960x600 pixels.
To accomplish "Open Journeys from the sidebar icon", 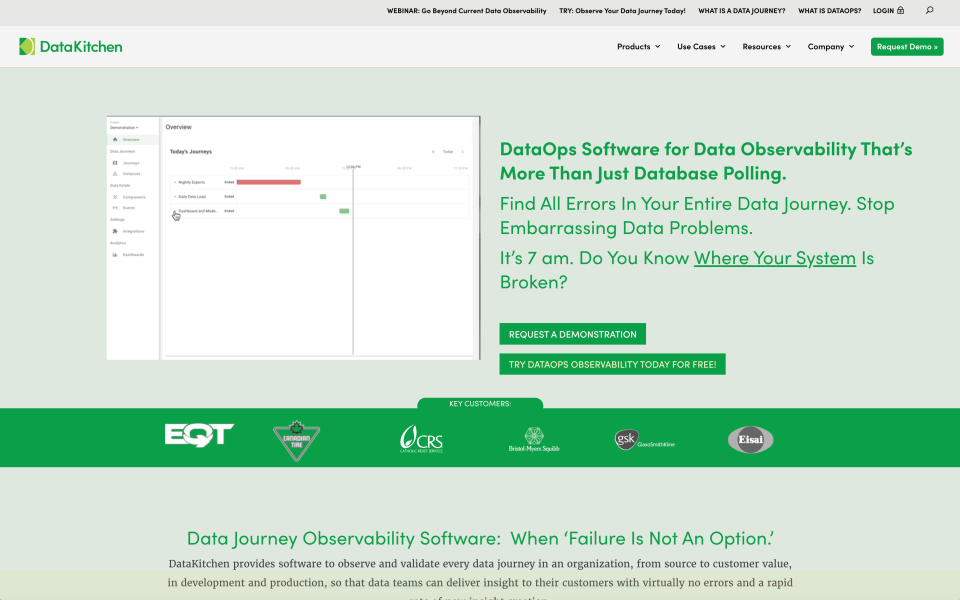I will click(114, 163).
